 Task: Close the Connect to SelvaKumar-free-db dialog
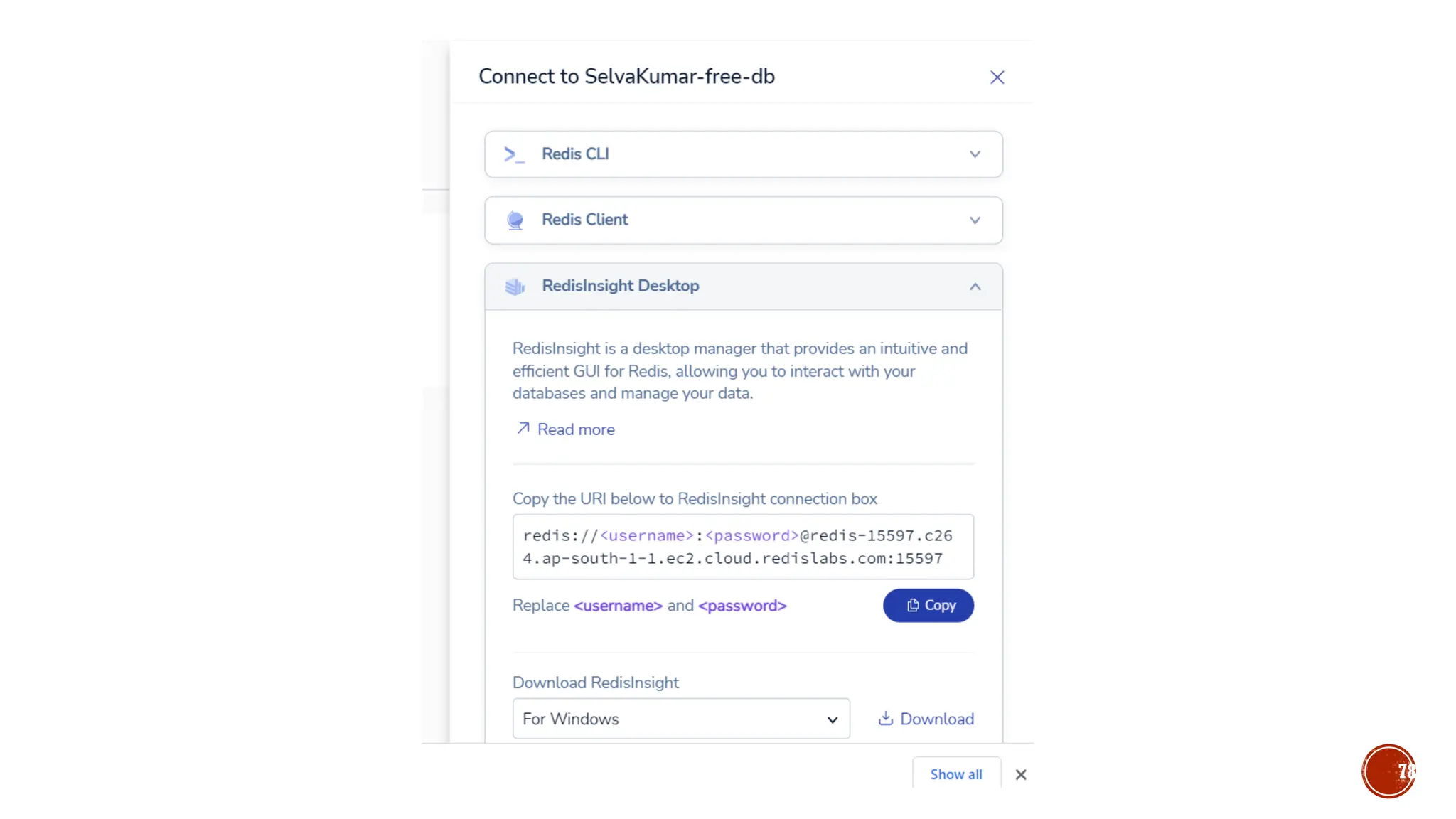click(997, 77)
